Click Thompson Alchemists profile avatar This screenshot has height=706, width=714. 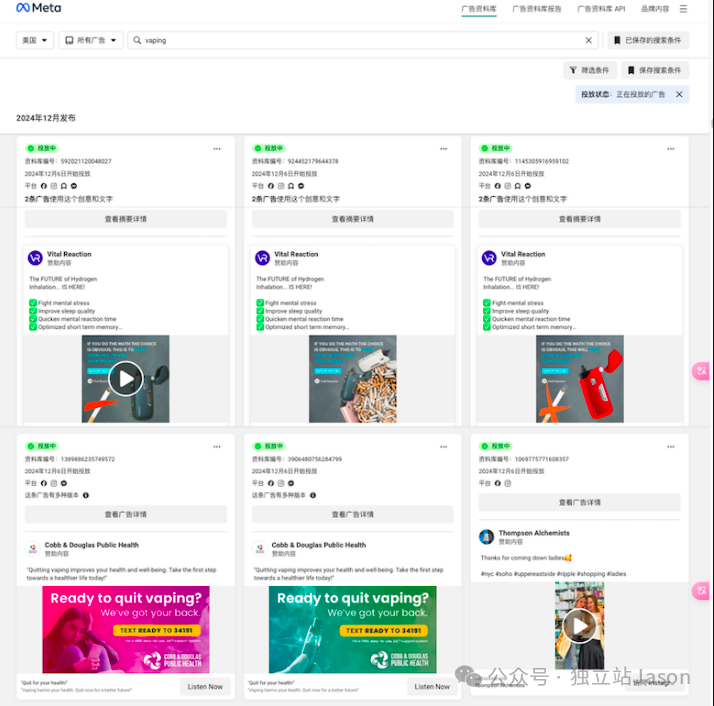click(x=487, y=537)
